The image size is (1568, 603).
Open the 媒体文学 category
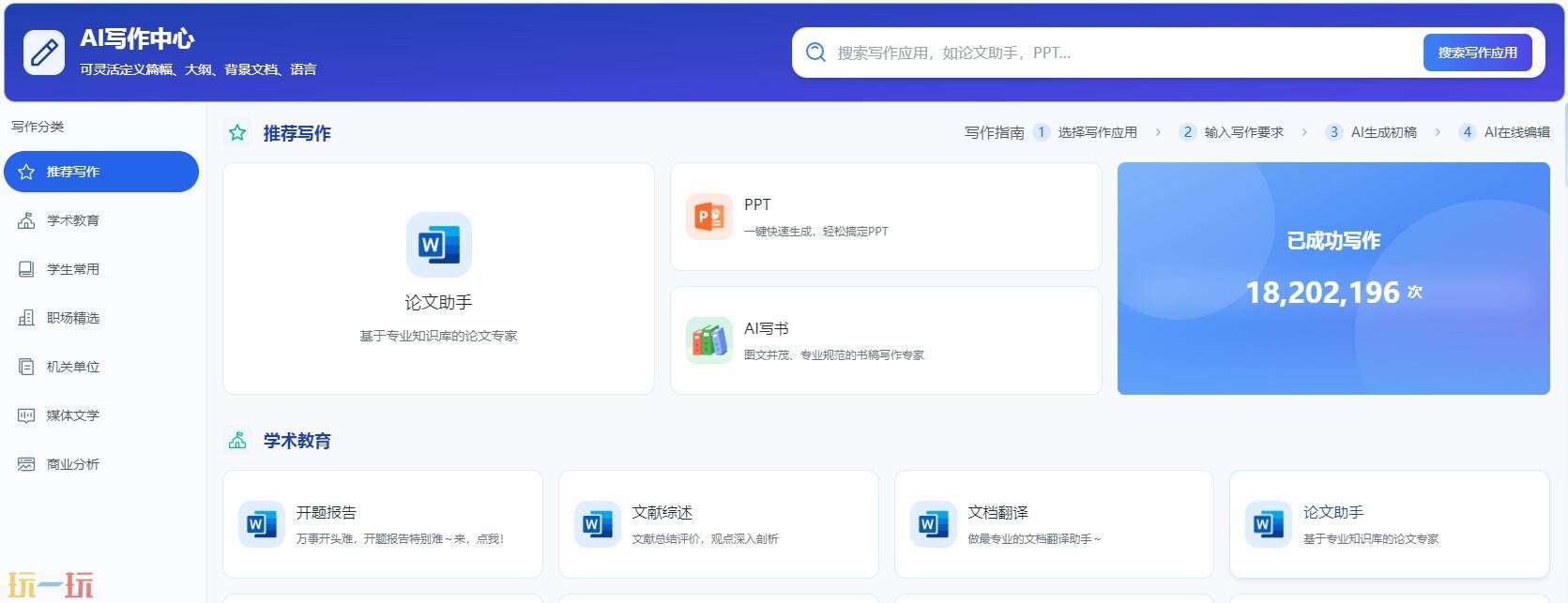point(101,415)
